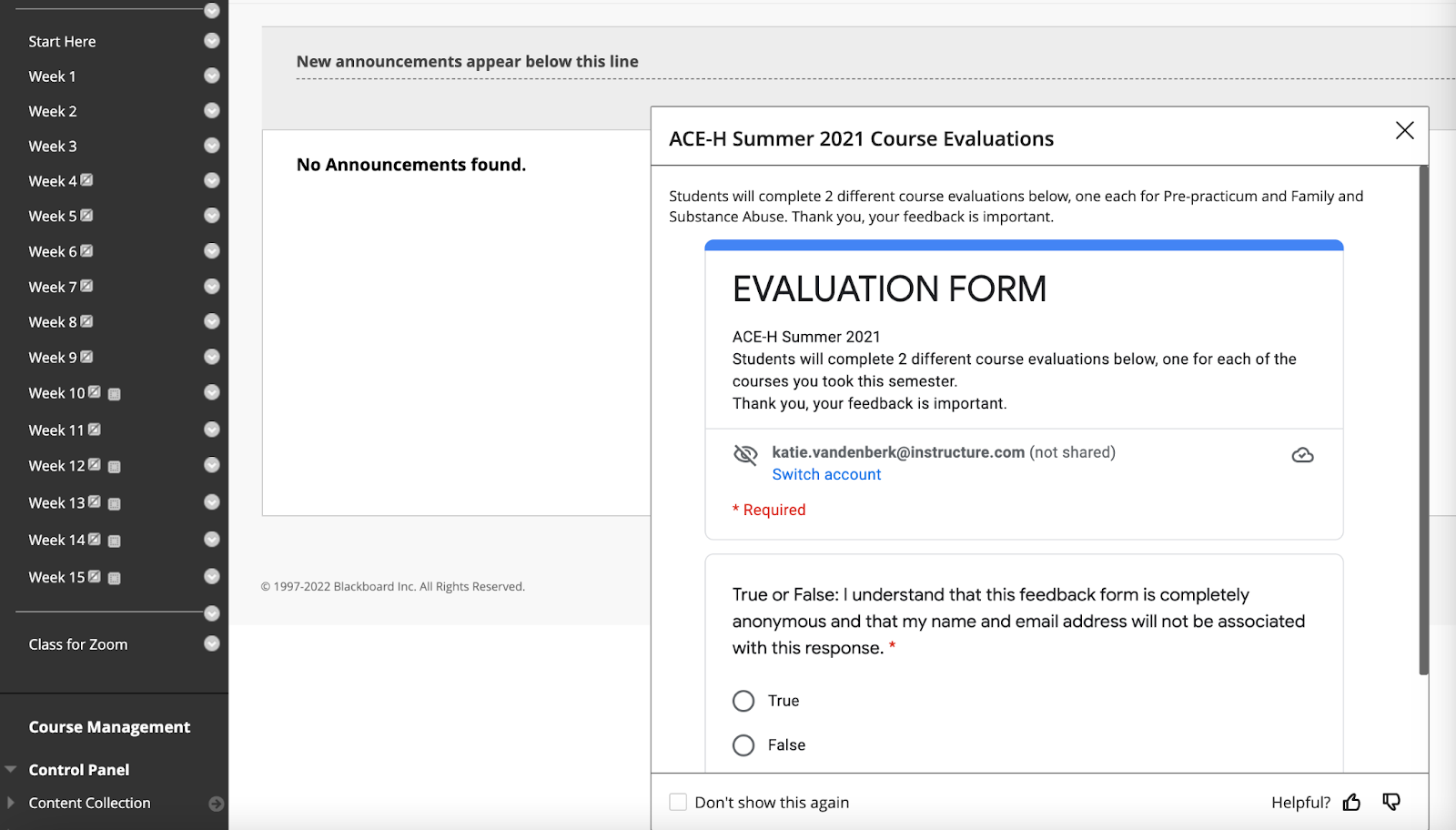Image resolution: width=1456 pixels, height=830 pixels.
Task: Click the Content Collection arrow icon
Action: click(216, 804)
